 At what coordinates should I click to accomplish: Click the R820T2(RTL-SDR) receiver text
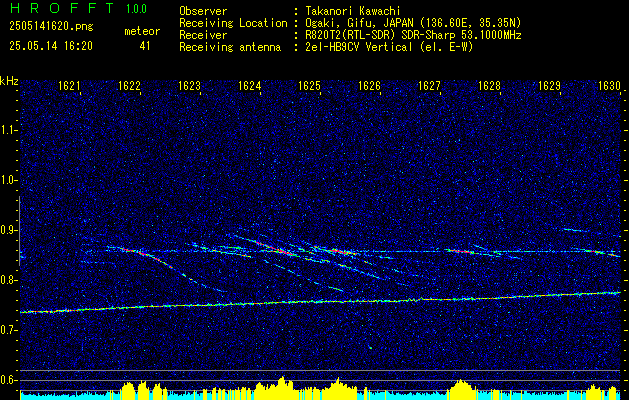point(413,35)
